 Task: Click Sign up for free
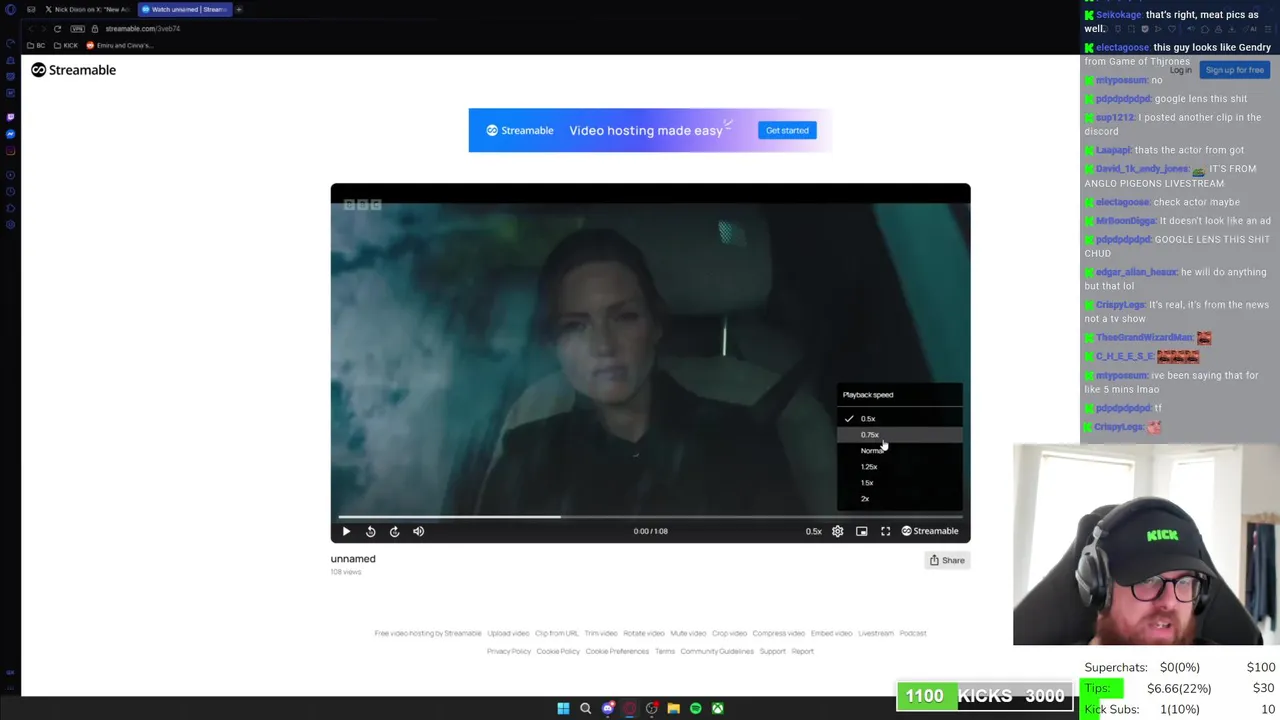[x=1234, y=70]
